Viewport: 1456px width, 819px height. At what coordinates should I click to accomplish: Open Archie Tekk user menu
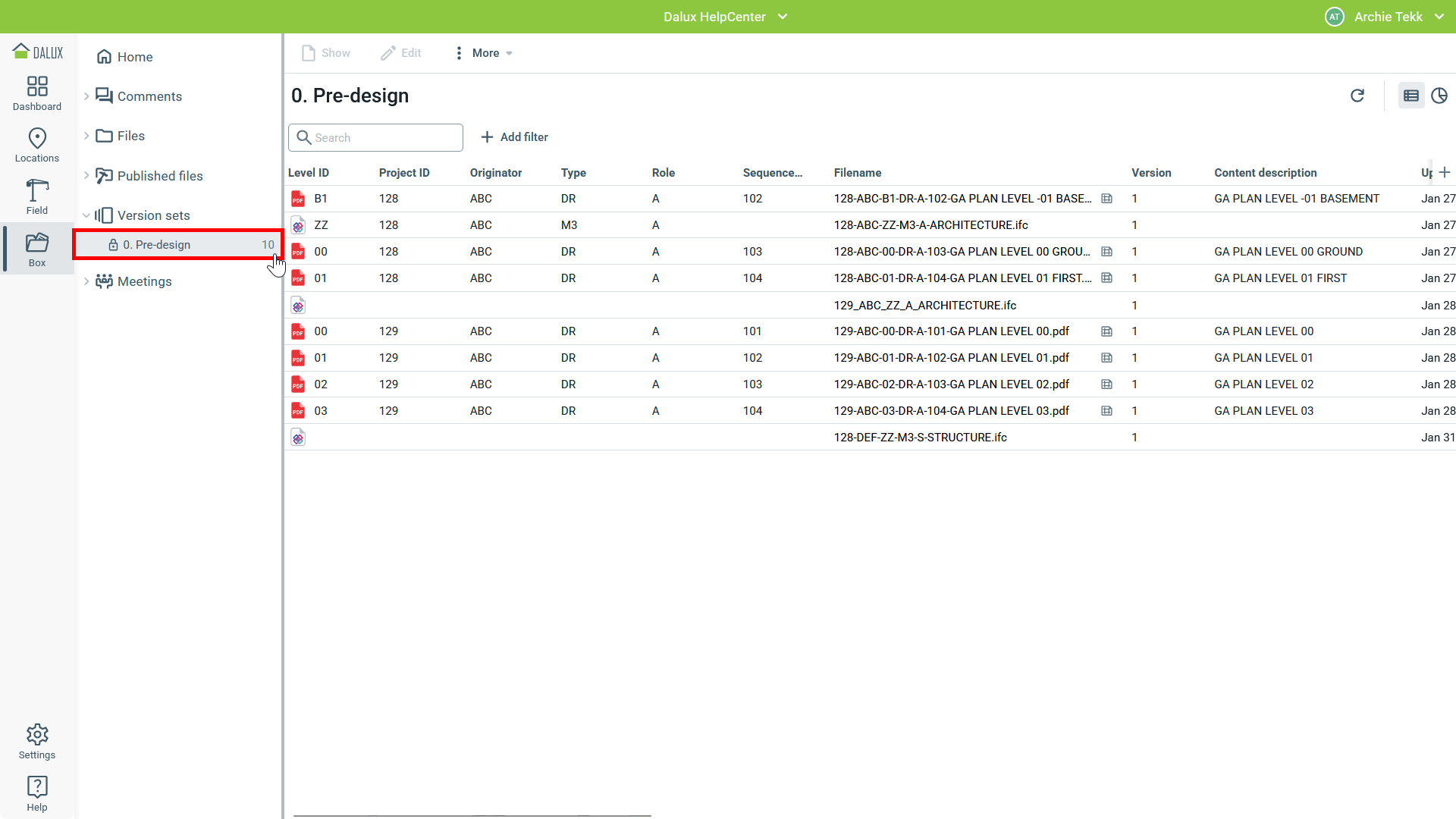[x=1386, y=17]
